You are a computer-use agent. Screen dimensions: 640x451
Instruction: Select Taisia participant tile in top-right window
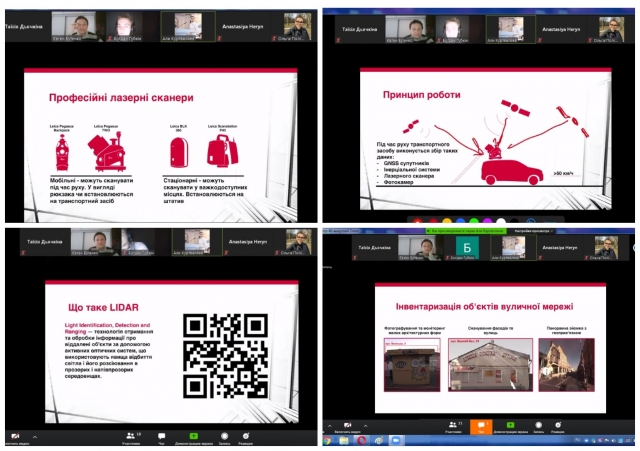click(359, 29)
